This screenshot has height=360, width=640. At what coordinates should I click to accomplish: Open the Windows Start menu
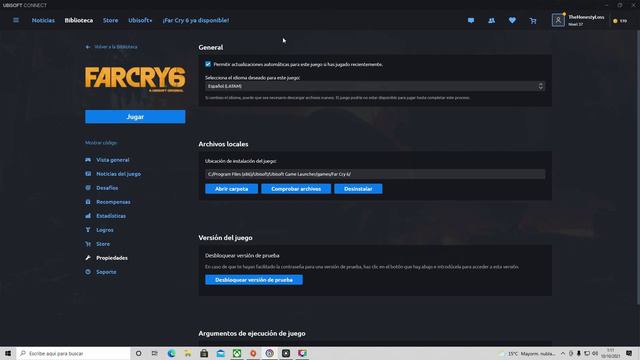click(x=8, y=353)
